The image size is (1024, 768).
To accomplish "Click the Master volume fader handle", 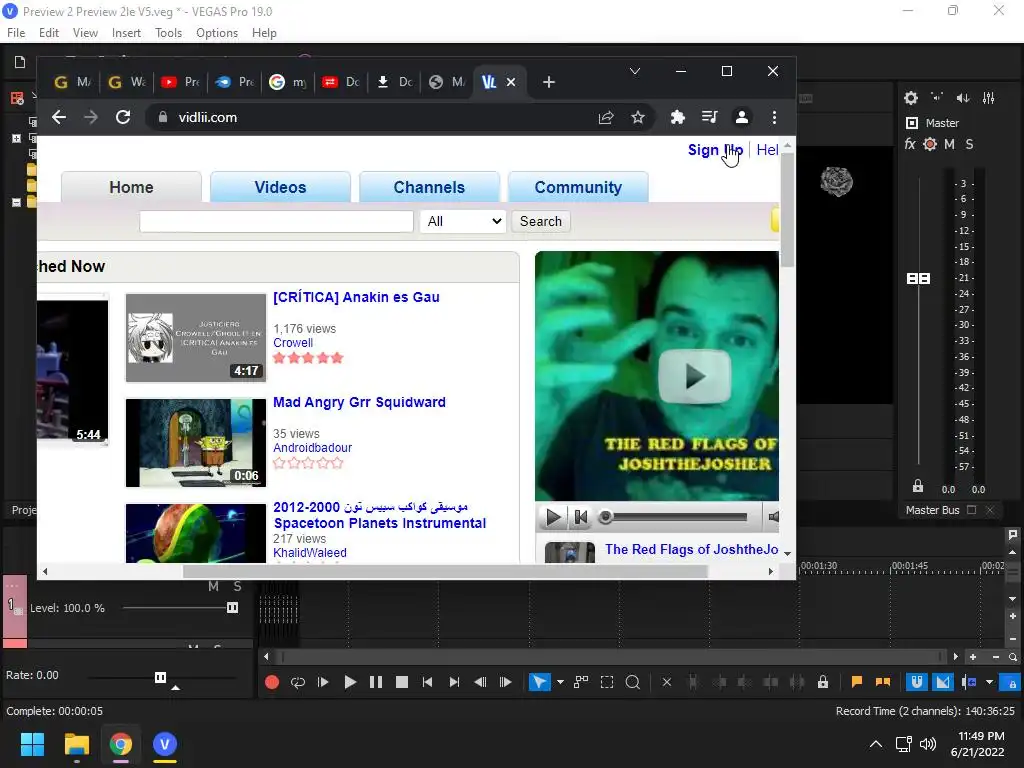I will (919, 278).
